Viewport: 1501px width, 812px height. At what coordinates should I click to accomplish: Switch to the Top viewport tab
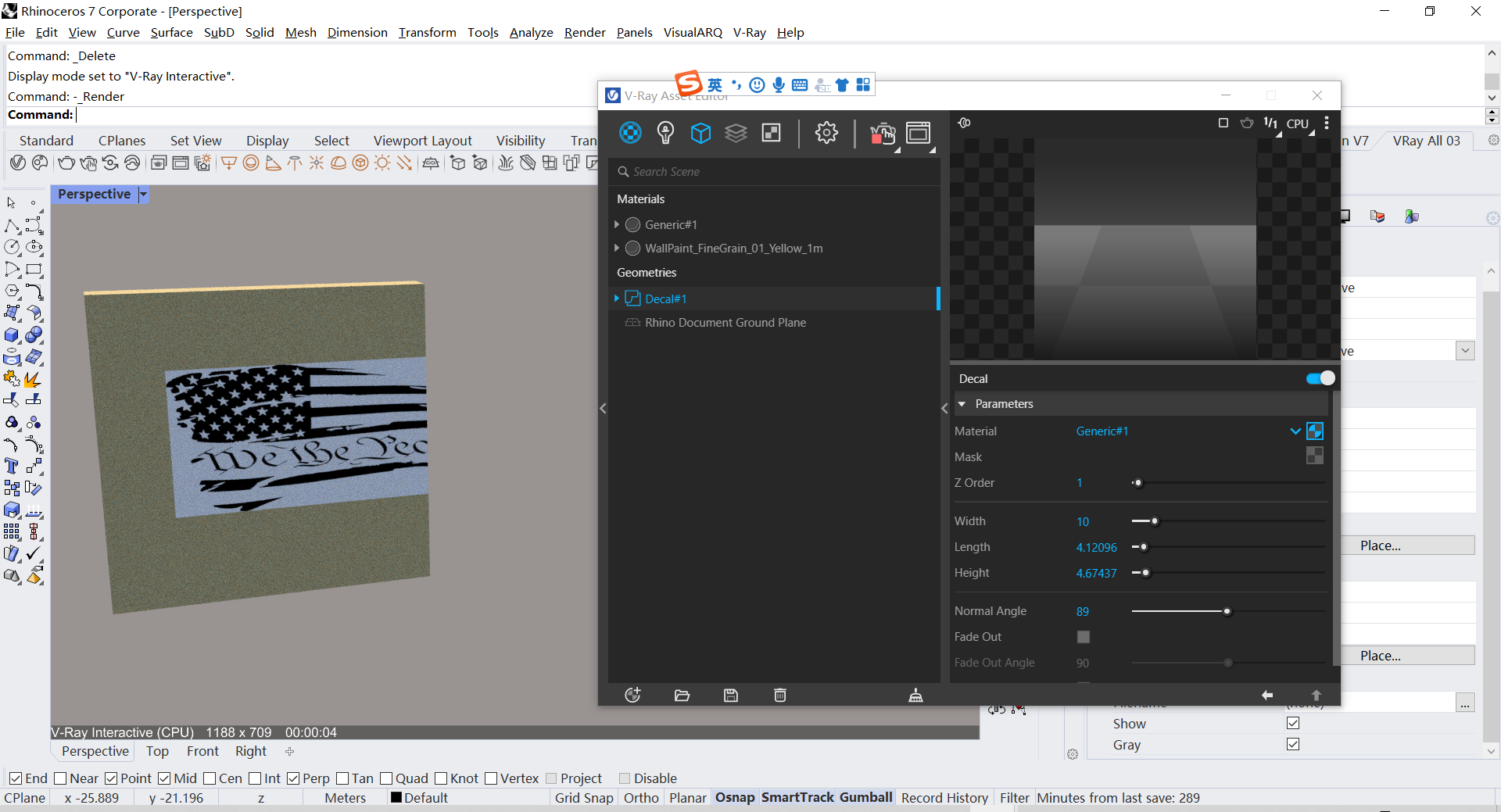point(157,751)
